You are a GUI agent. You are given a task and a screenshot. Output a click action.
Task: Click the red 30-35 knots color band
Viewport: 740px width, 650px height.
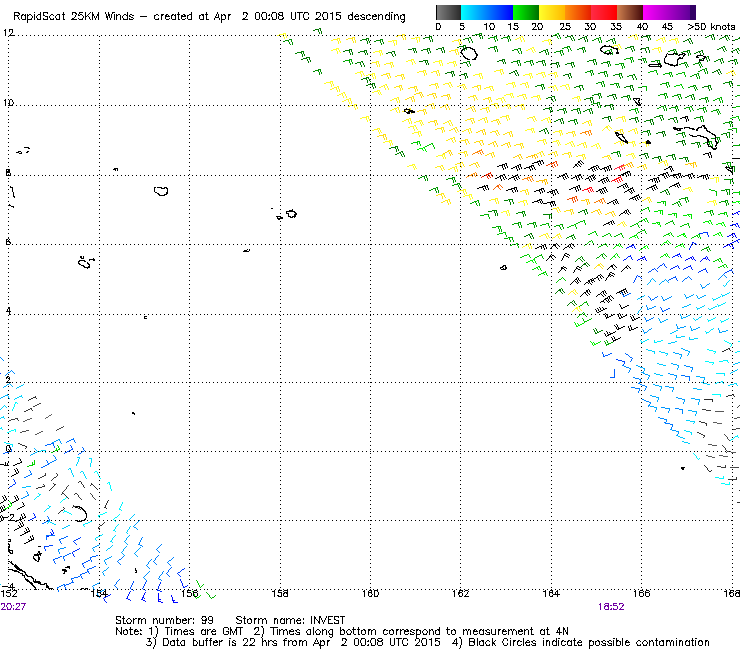click(604, 12)
